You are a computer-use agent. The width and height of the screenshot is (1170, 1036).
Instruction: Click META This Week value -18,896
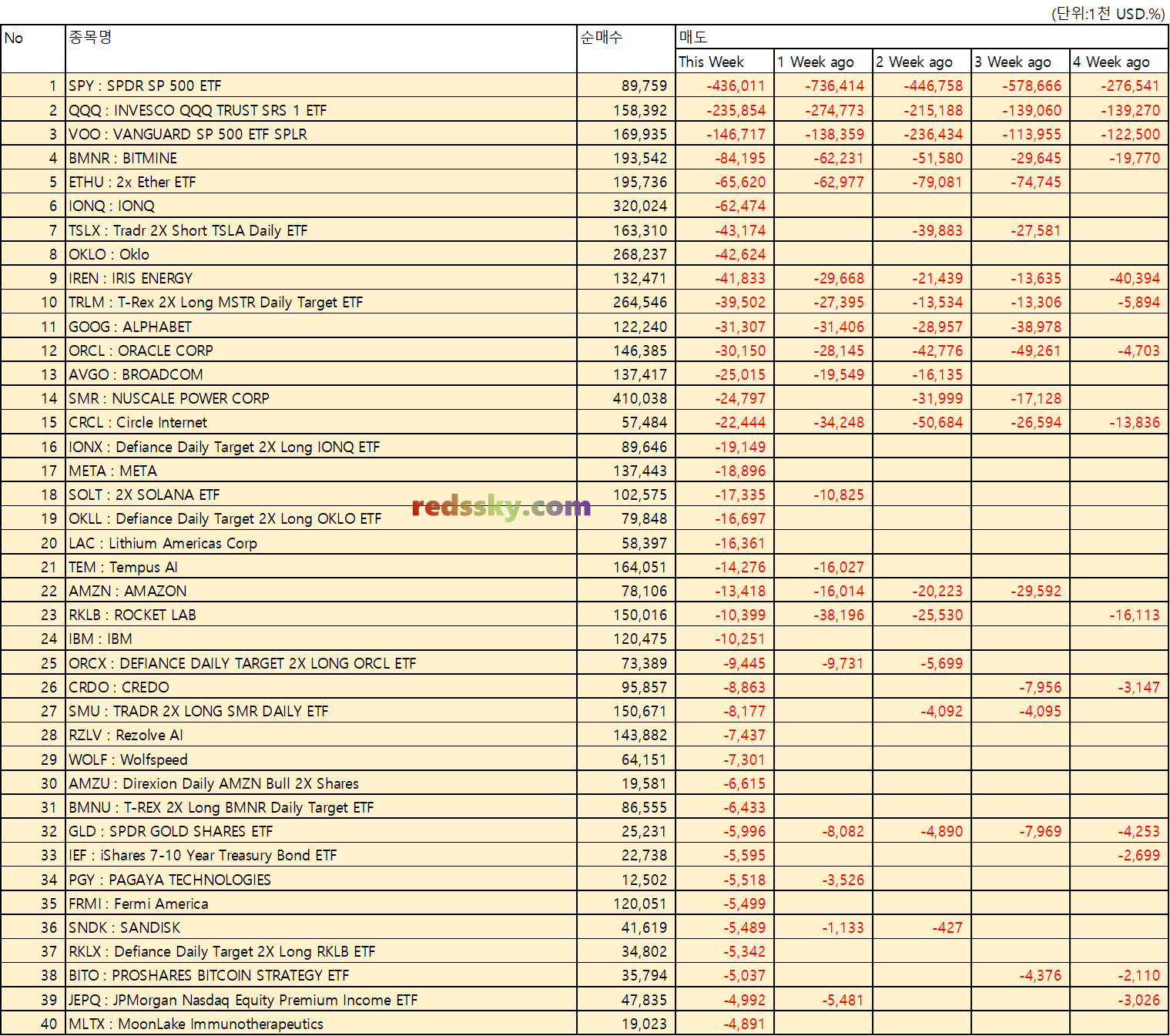tap(725, 471)
